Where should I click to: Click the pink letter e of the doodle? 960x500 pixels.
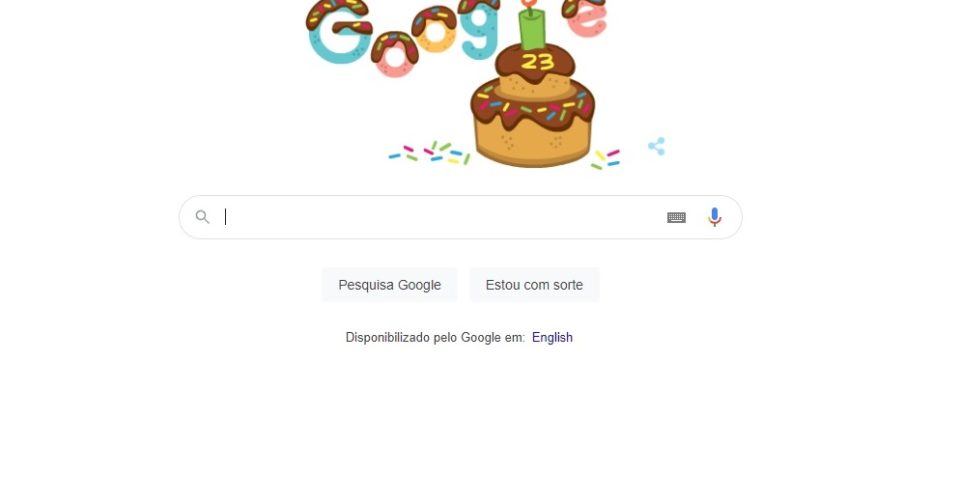click(585, 17)
